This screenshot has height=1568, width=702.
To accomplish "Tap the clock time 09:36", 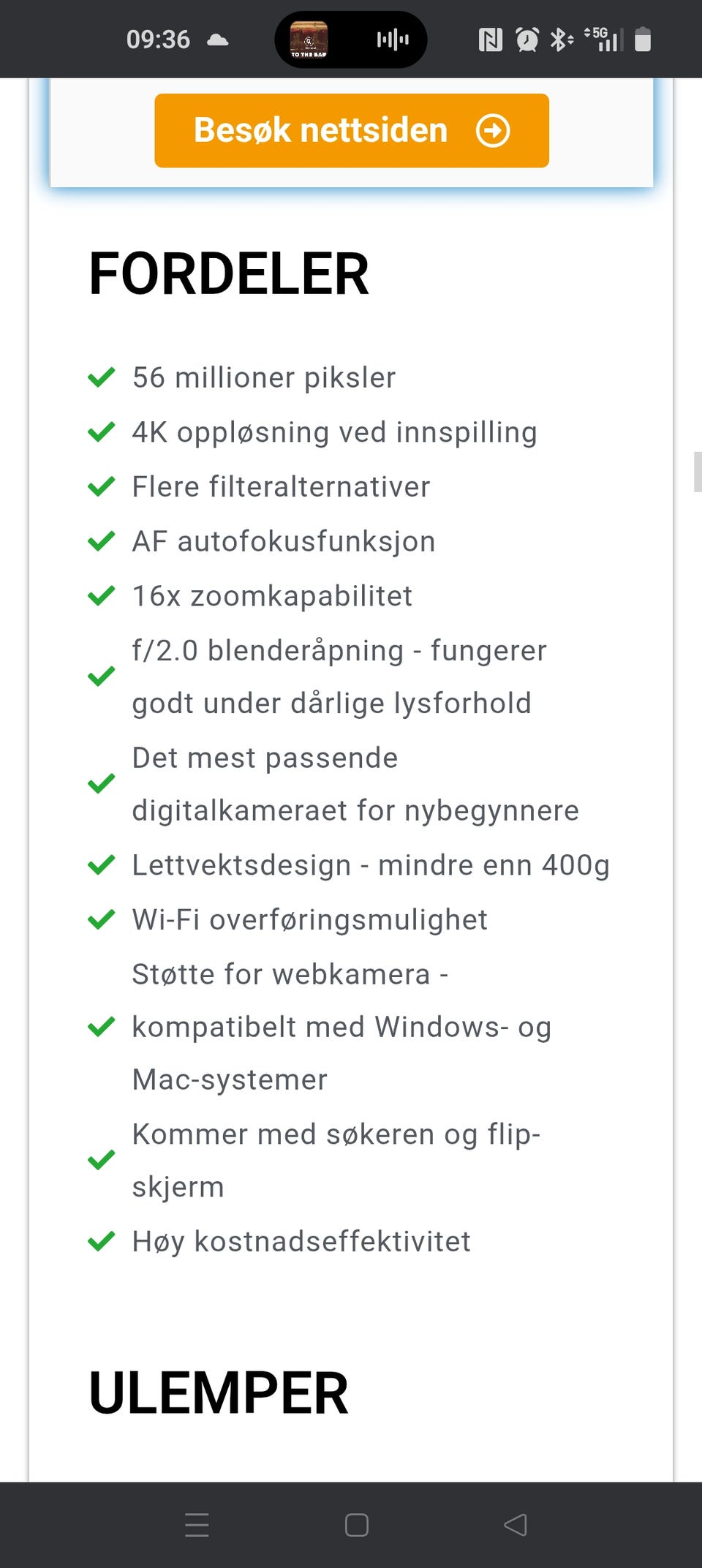I will [158, 39].
